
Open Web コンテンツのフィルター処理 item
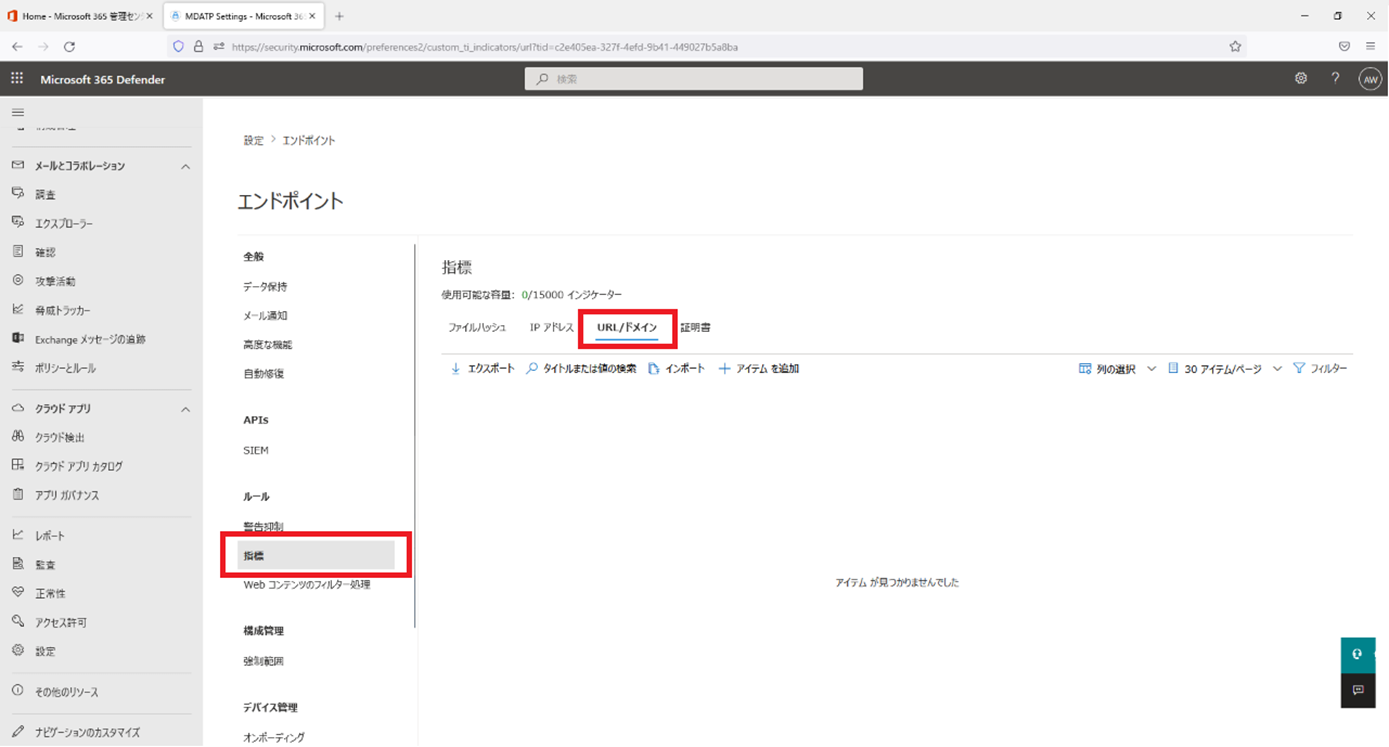[x=307, y=585]
